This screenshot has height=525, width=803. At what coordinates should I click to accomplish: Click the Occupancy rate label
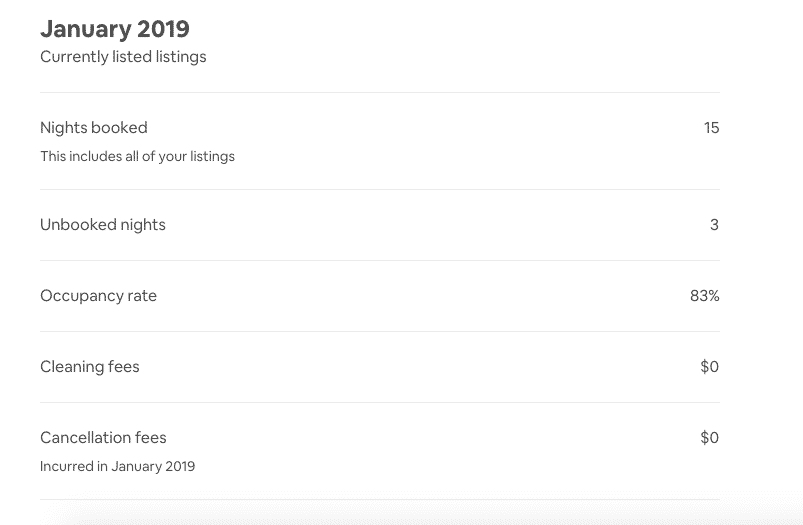pyautogui.click(x=98, y=296)
